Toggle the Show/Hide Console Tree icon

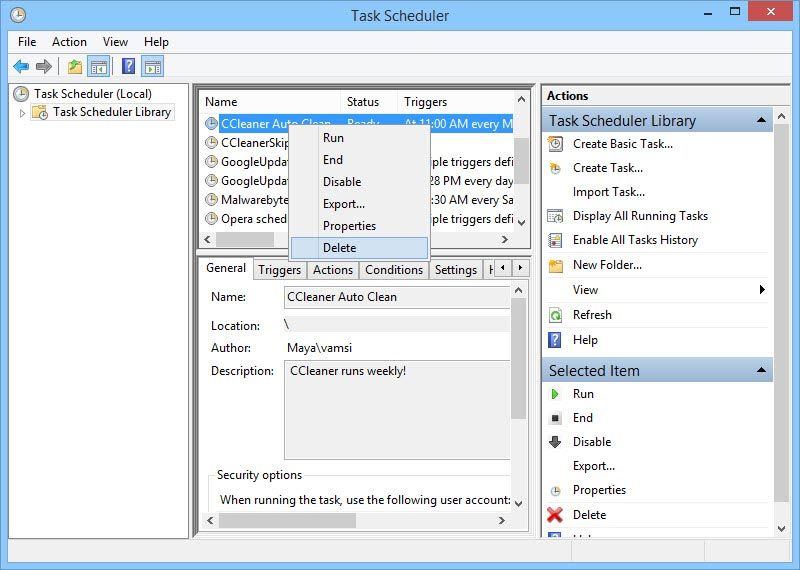[x=98, y=66]
